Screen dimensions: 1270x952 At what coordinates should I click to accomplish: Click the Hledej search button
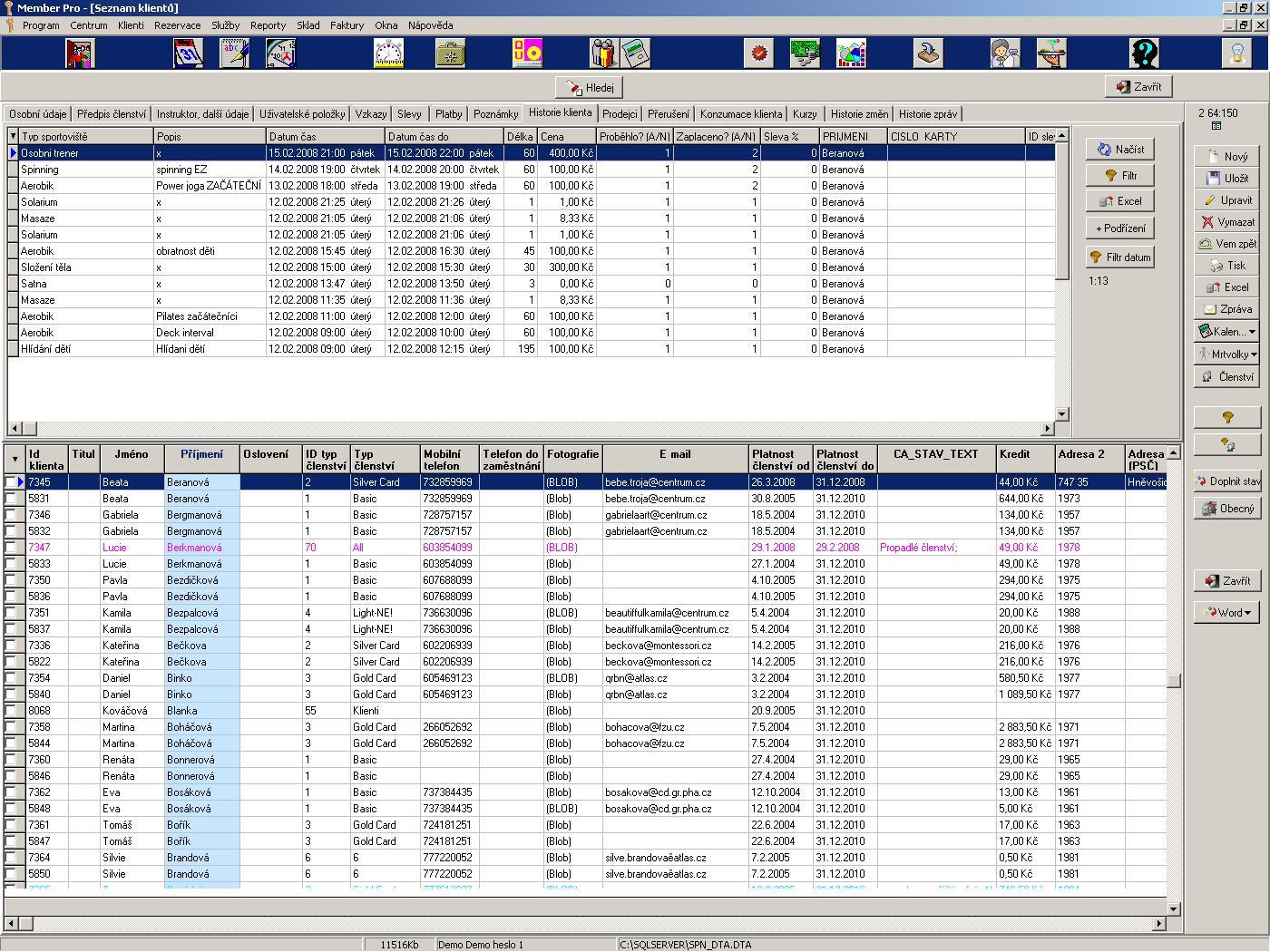click(x=590, y=88)
